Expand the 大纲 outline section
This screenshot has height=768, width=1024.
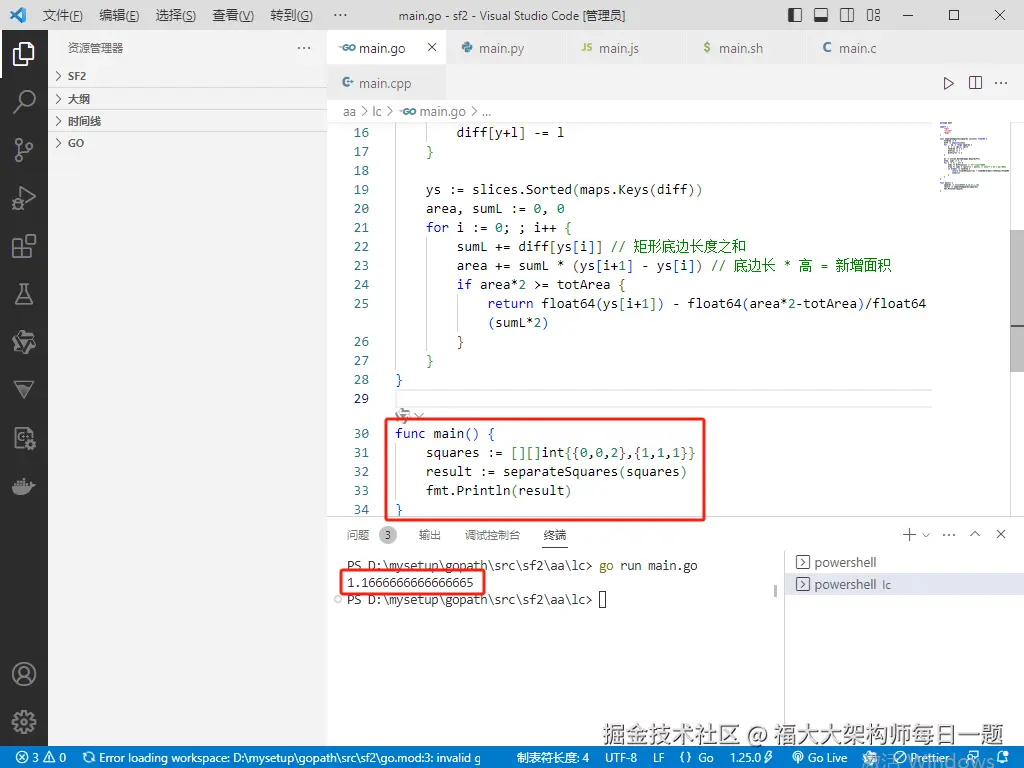[187, 99]
